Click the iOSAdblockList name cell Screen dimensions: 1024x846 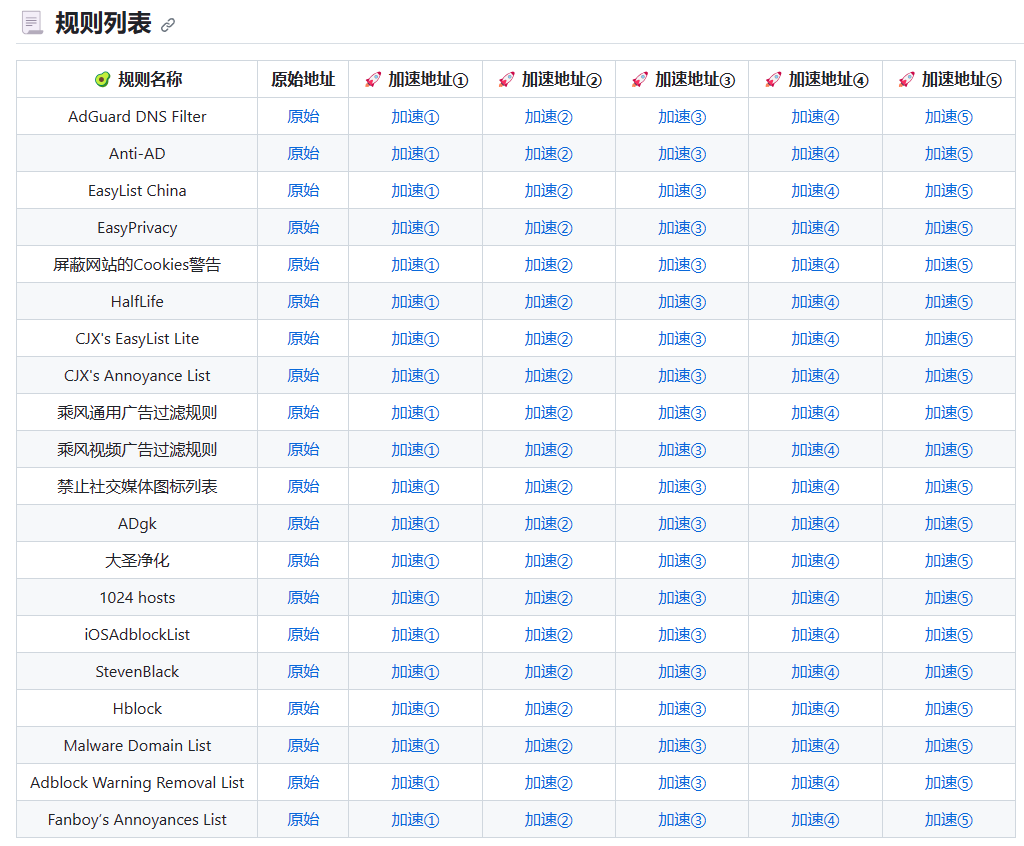(137, 634)
